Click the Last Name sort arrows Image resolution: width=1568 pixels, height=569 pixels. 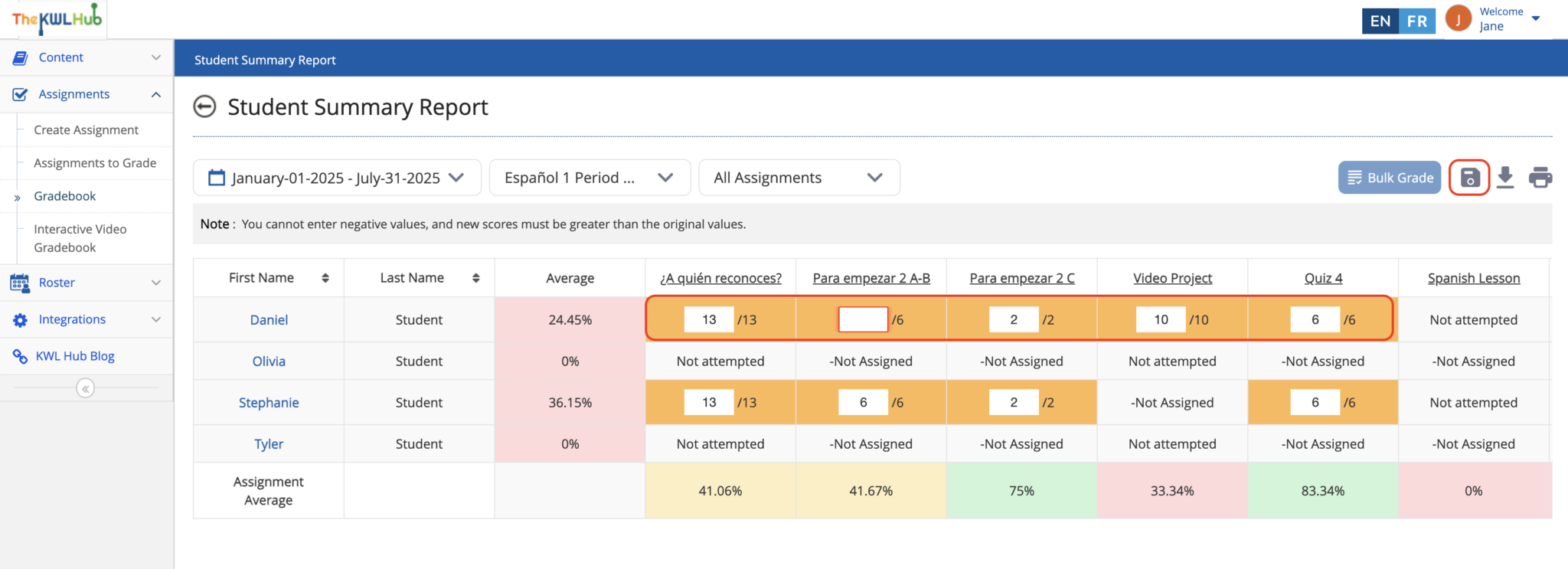475,278
